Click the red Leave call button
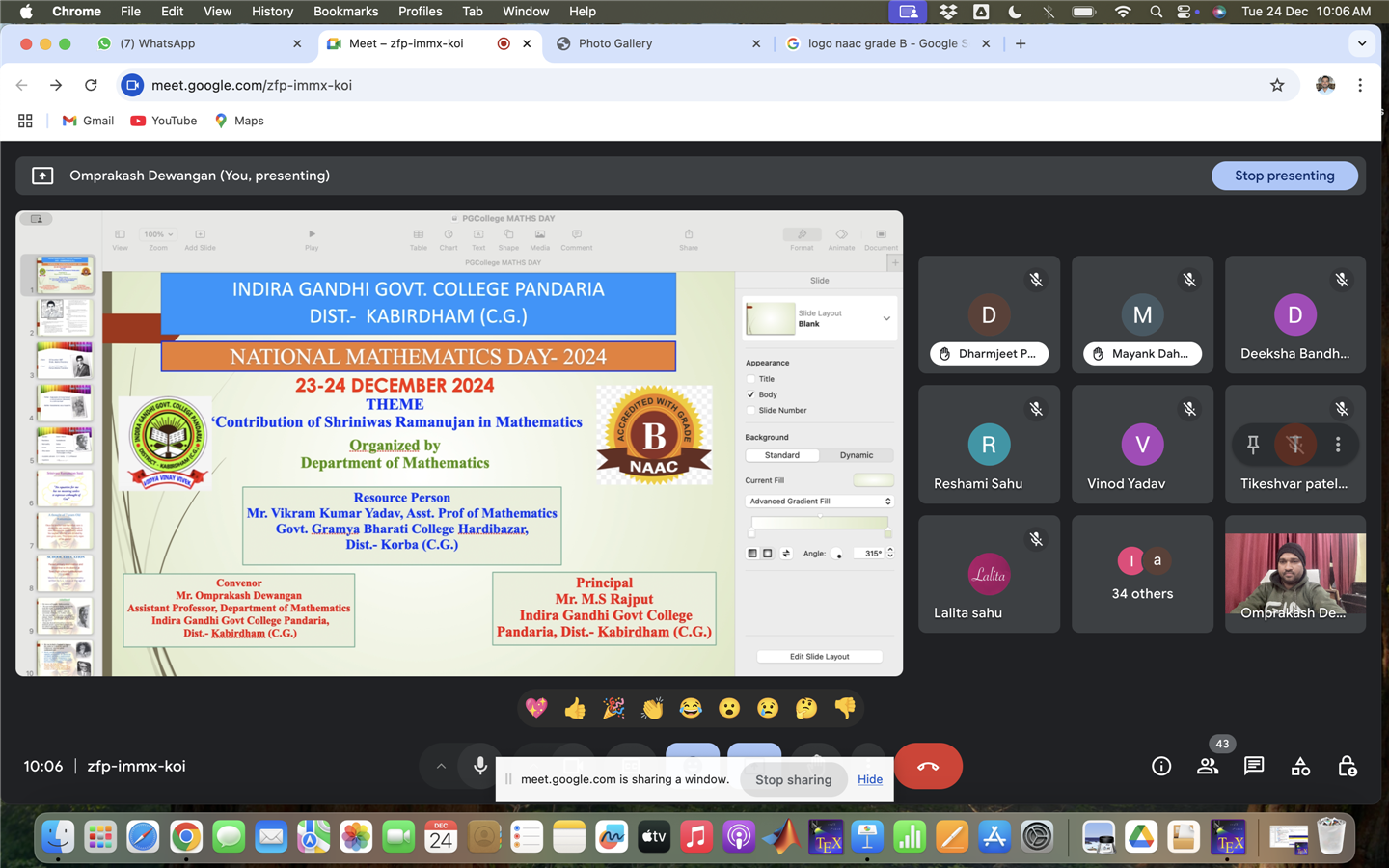Viewport: 1389px width, 868px height. click(x=928, y=766)
